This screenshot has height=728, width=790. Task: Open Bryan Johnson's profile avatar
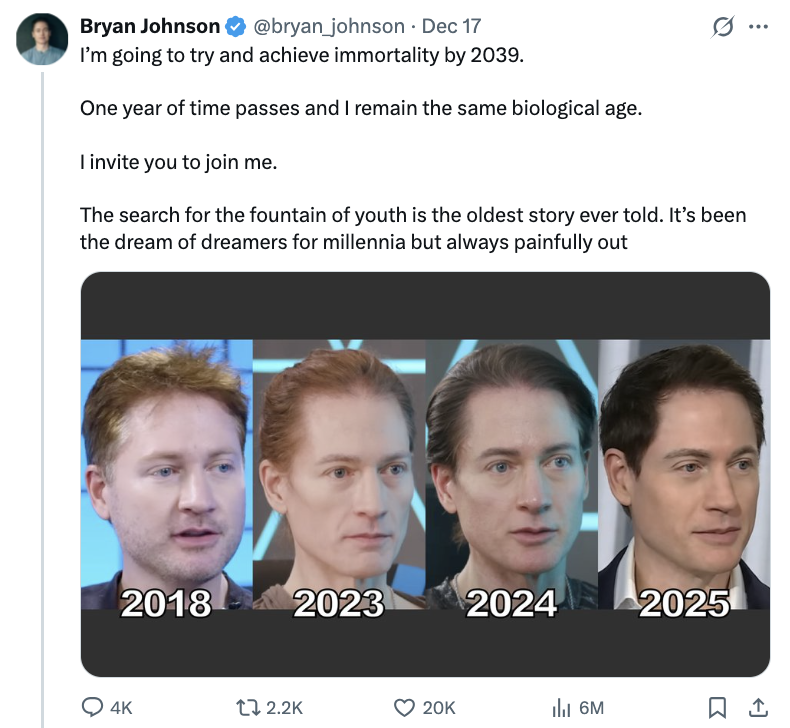click(x=42, y=39)
